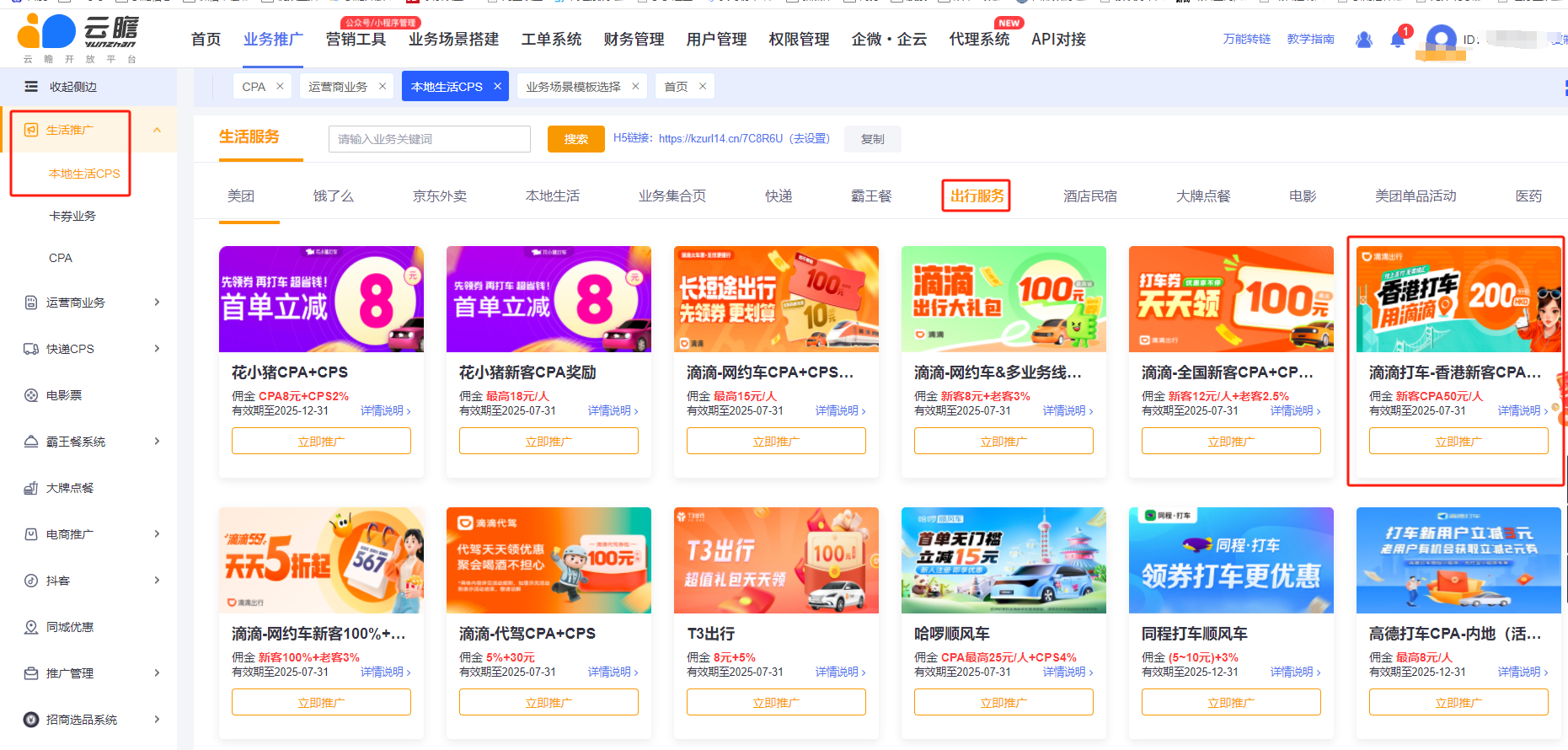Image resolution: width=1568 pixels, height=750 pixels.
Task: Open the 滴滴-网约车CPA+CPS banner image
Action: coord(776,299)
